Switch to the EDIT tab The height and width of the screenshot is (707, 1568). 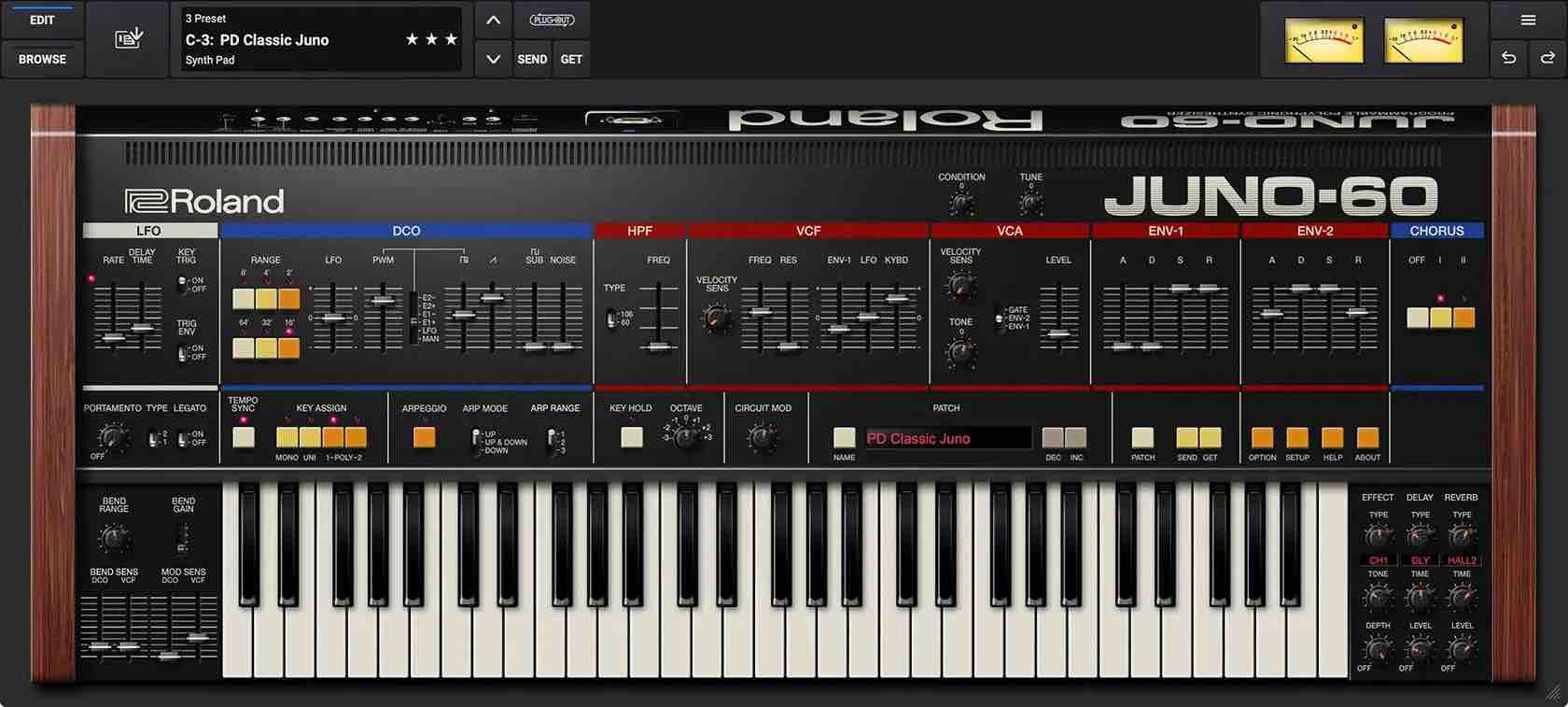pos(42,20)
